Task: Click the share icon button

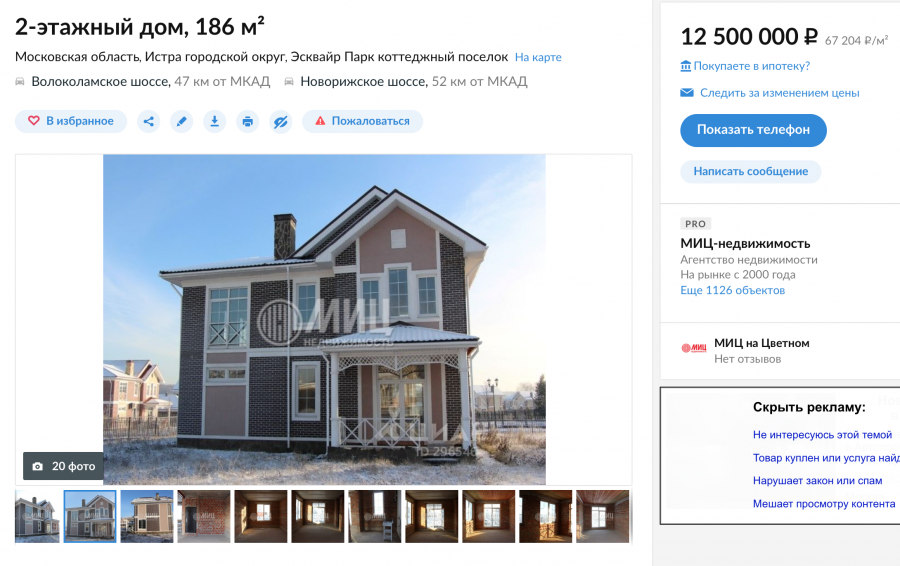Action: click(x=149, y=121)
